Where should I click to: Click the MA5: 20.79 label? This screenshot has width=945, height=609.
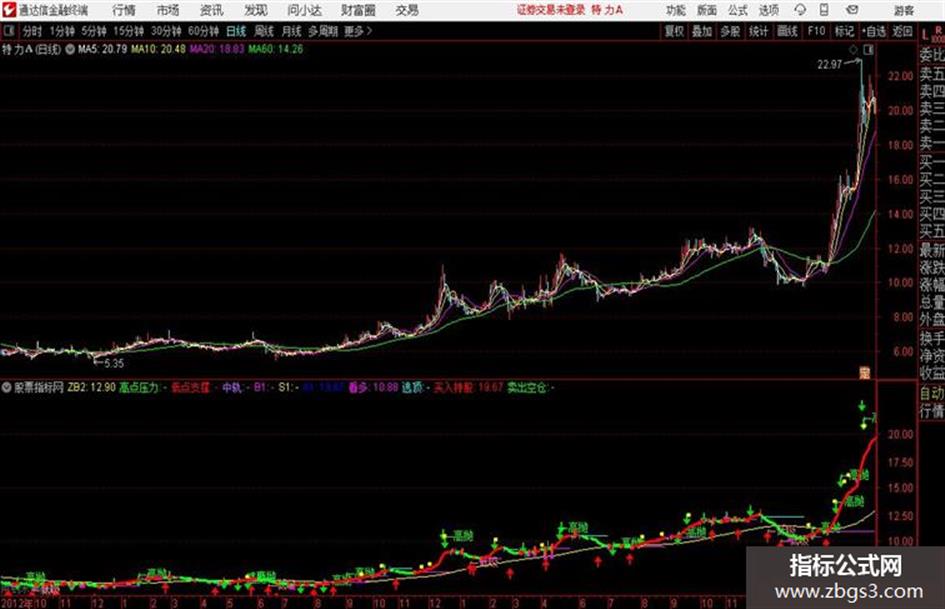click(x=102, y=49)
